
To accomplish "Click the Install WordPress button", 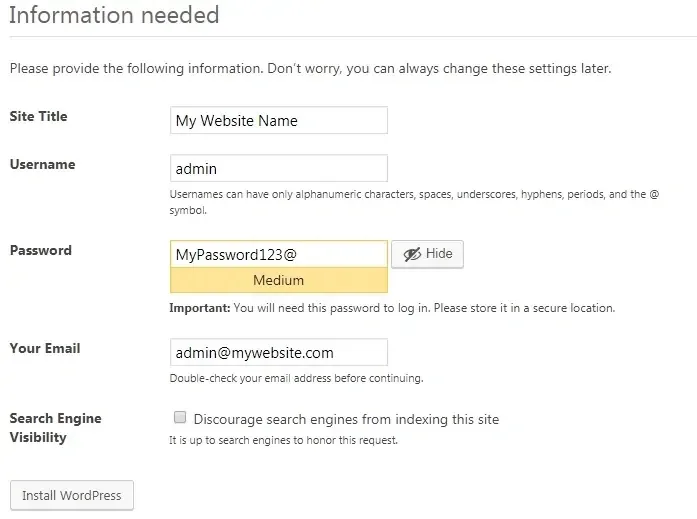I will pos(72,495).
